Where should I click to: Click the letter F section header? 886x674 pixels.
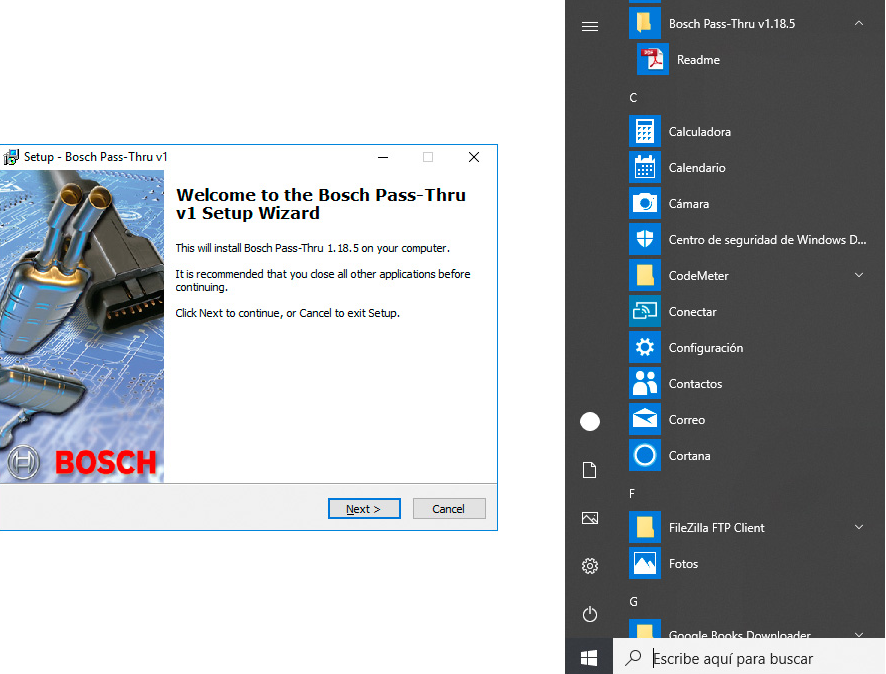(x=632, y=494)
